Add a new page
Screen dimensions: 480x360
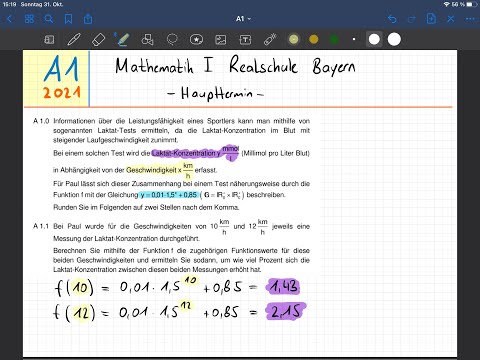431,19
